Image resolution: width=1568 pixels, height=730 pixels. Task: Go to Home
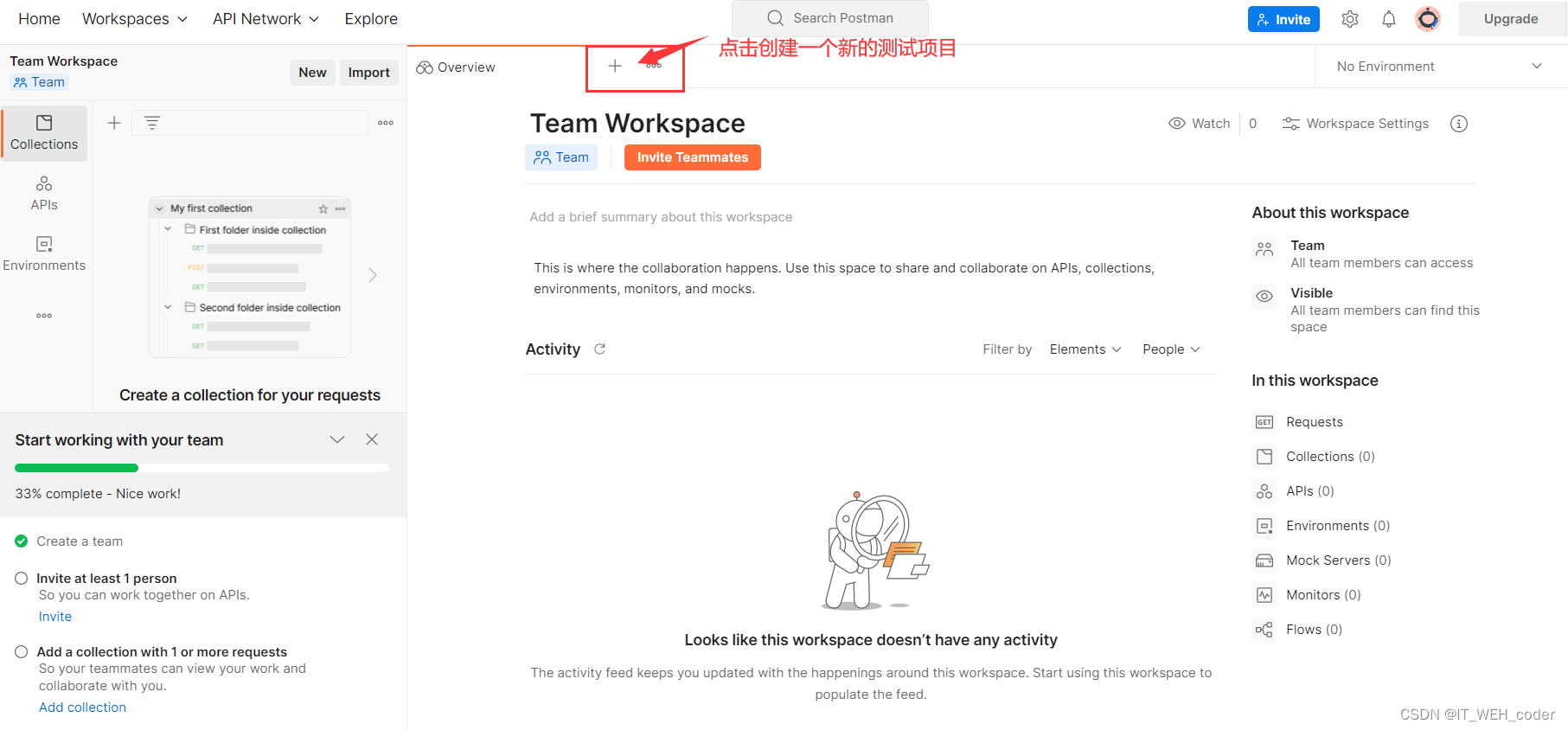39,19
